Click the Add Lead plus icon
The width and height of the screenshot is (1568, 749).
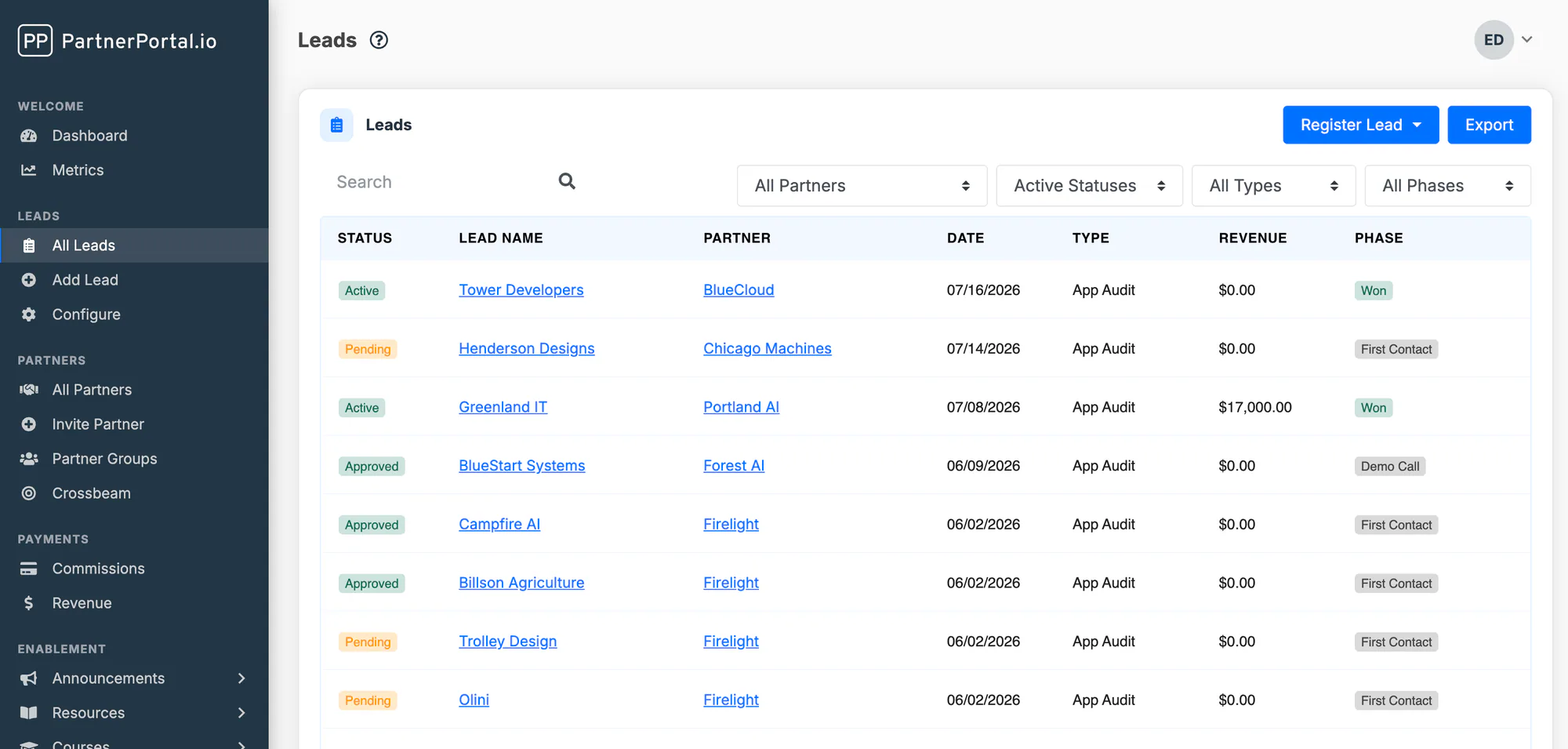(x=29, y=280)
